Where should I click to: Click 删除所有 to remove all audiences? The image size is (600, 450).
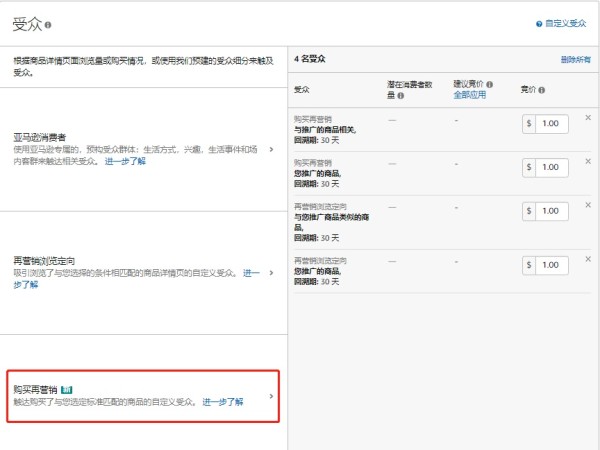click(x=575, y=59)
